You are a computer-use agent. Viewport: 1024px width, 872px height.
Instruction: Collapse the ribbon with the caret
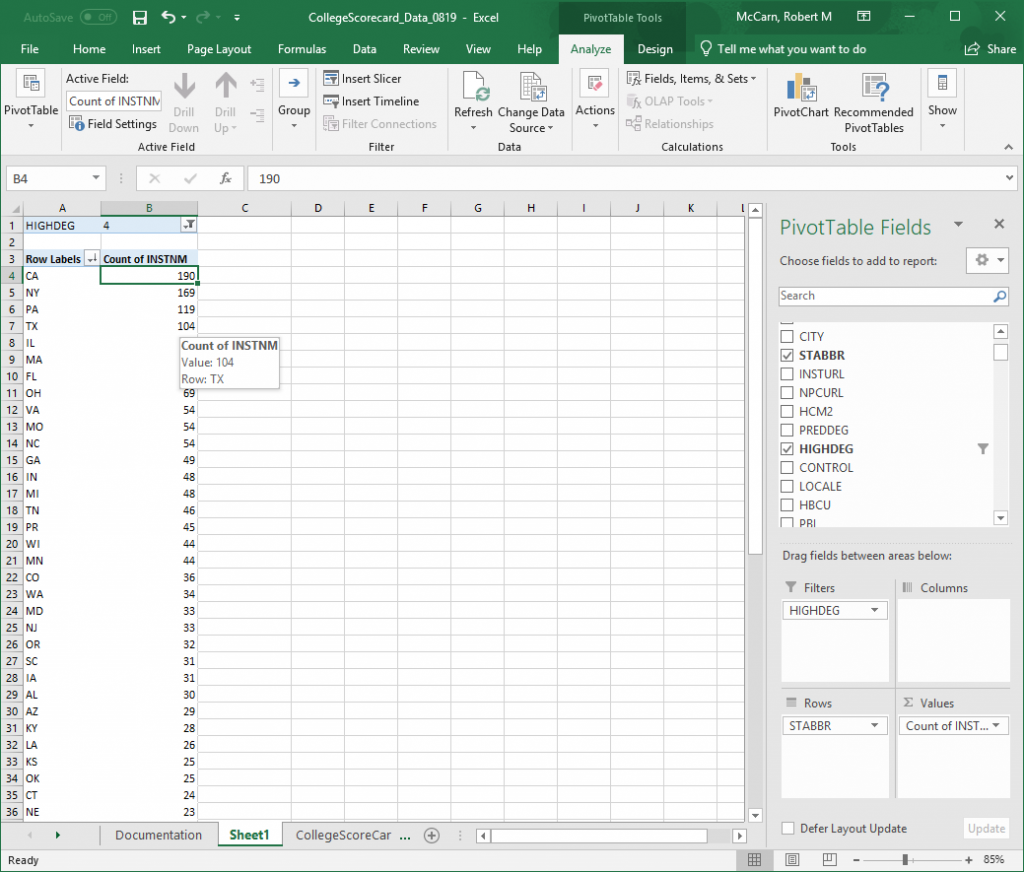point(1008,148)
